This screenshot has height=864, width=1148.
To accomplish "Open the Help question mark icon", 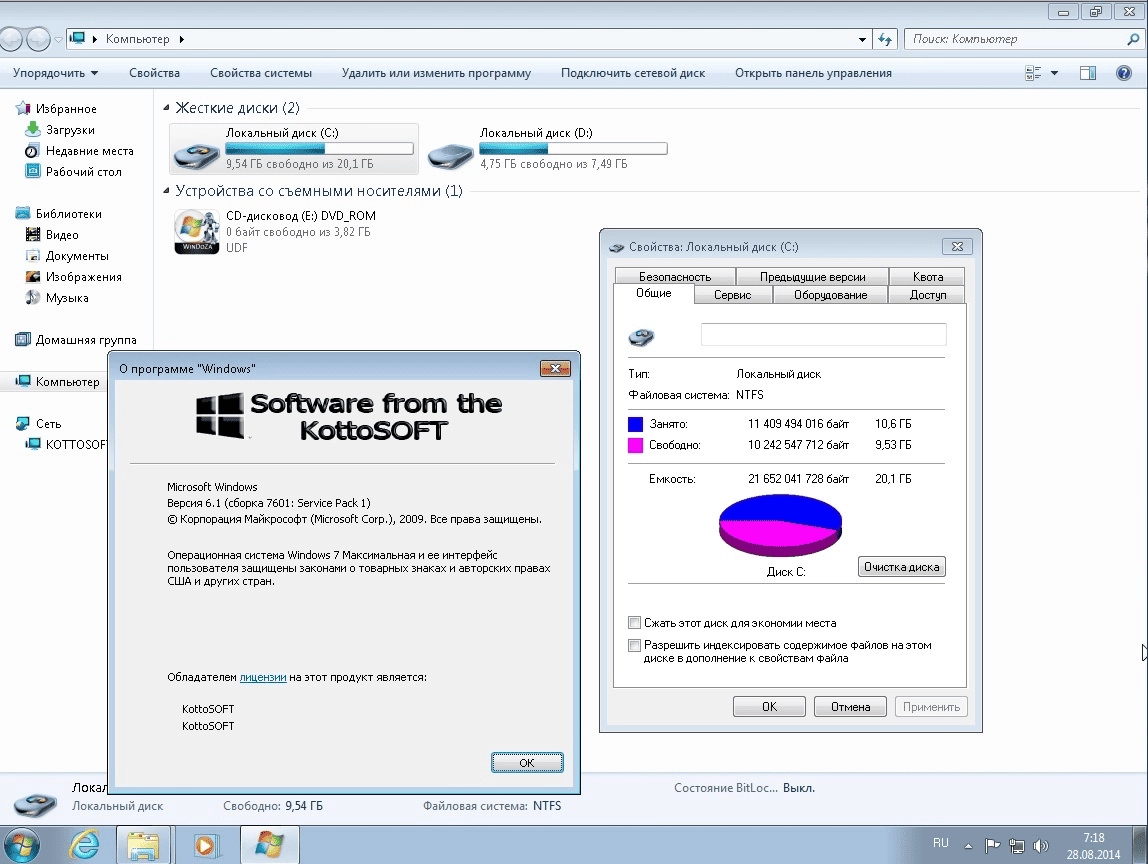I will 1124,73.
